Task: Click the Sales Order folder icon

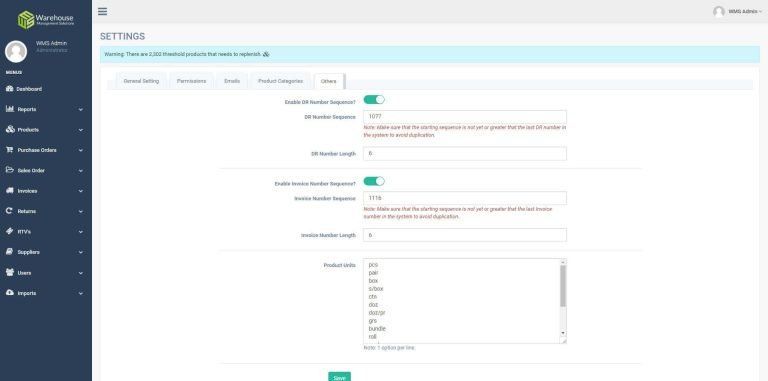Action: (x=9, y=170)
